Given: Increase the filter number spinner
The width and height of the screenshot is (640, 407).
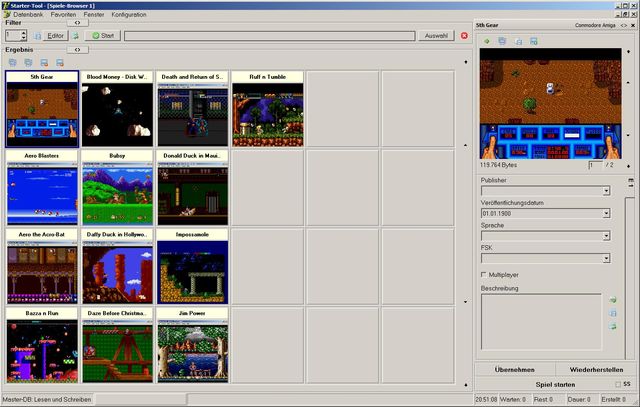Looking at the screenshot, I should pyautogui.click(x=24, y=33).
